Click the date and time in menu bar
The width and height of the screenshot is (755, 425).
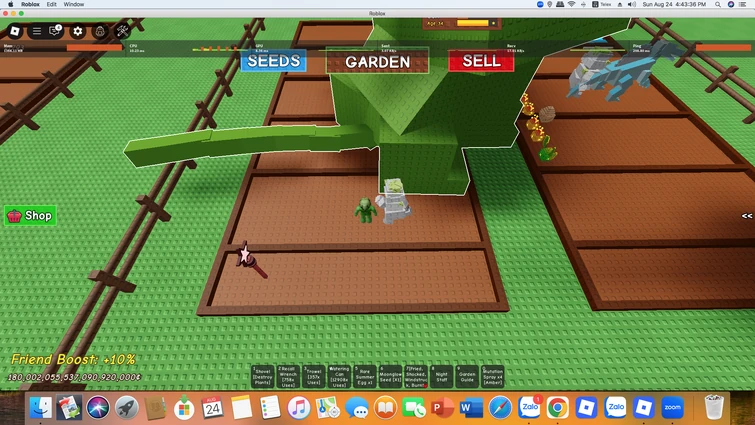[674, 4]
